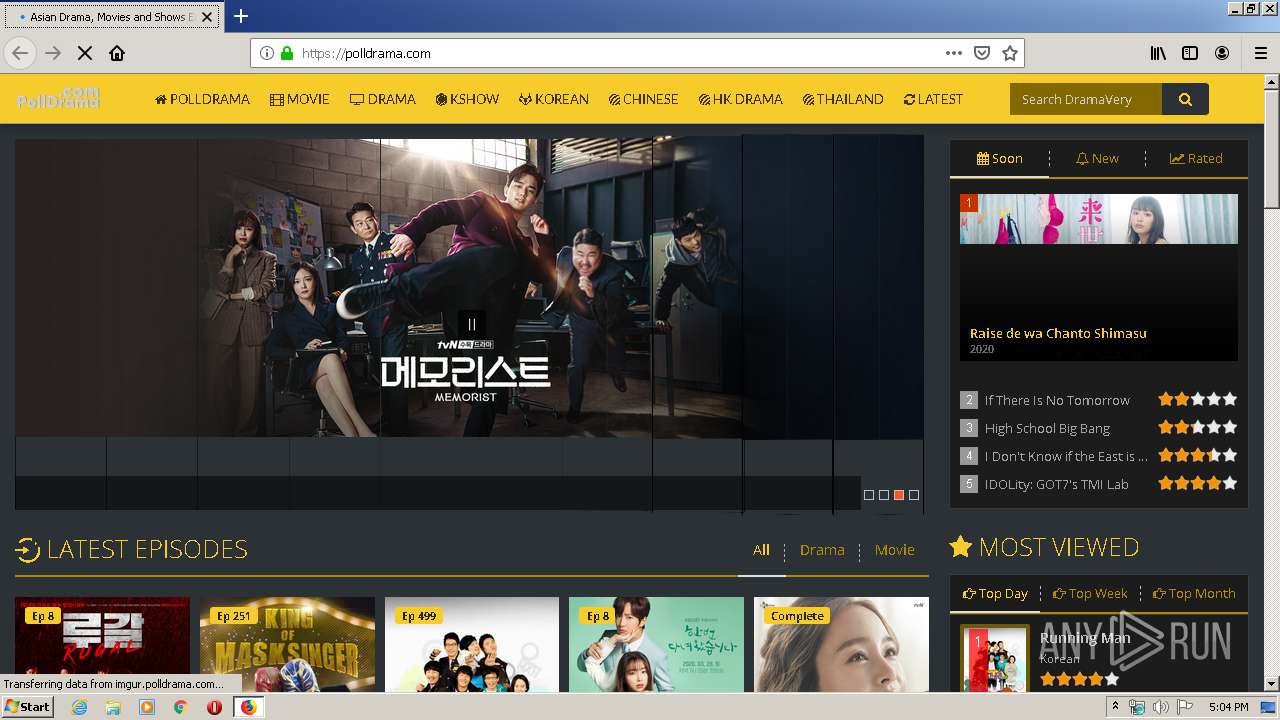Open HK DRAMA menu item

tap(741, 99)
